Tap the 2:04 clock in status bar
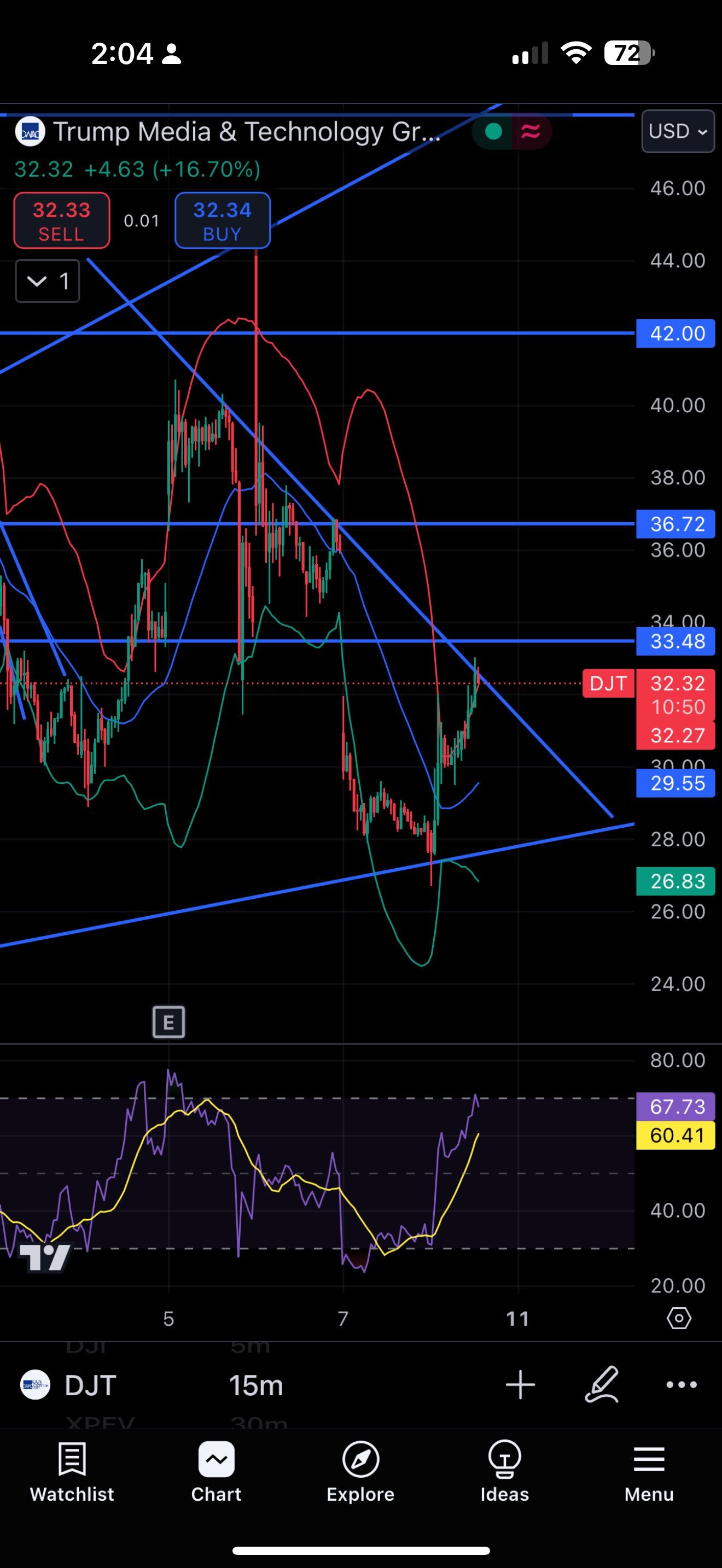 tap(123, 54)
